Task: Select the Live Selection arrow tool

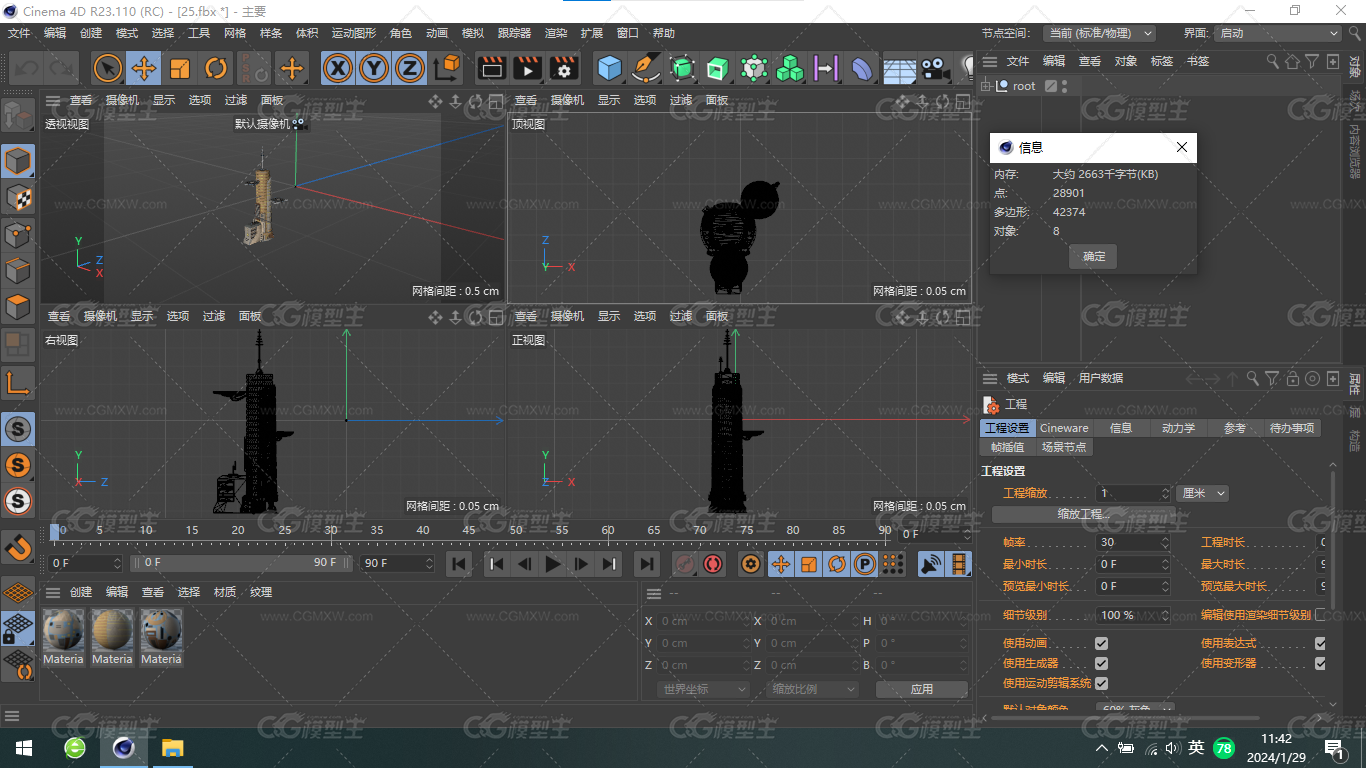Action: pyautogui.click(x=108, y=68)
